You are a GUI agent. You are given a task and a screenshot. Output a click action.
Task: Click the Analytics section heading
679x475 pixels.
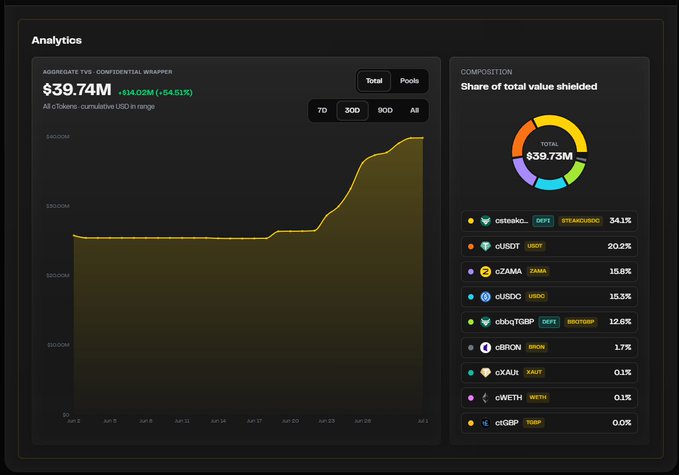pyautogui.click(x=56, y=40)
